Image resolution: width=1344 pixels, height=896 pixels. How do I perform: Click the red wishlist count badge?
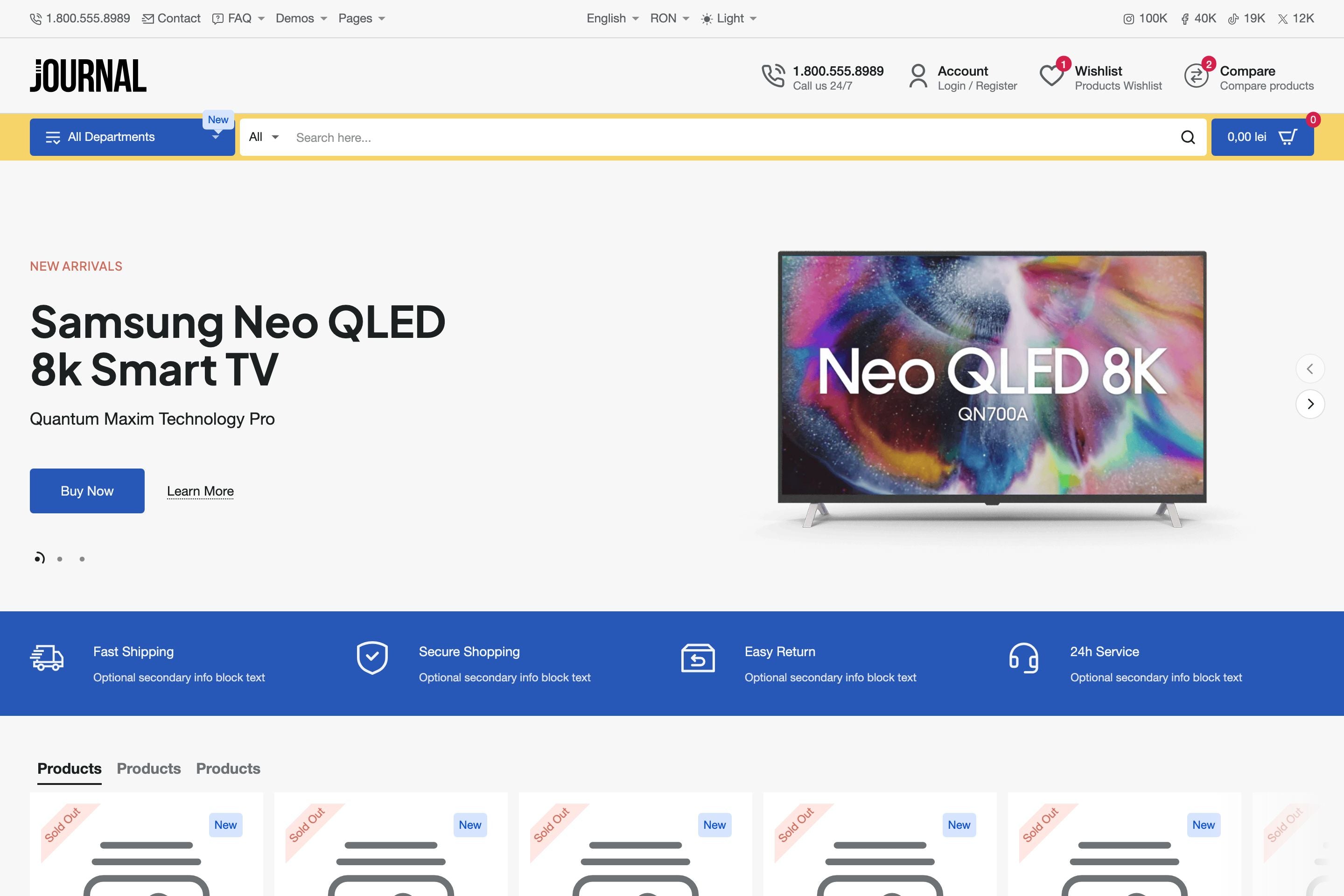[1064, 64]
